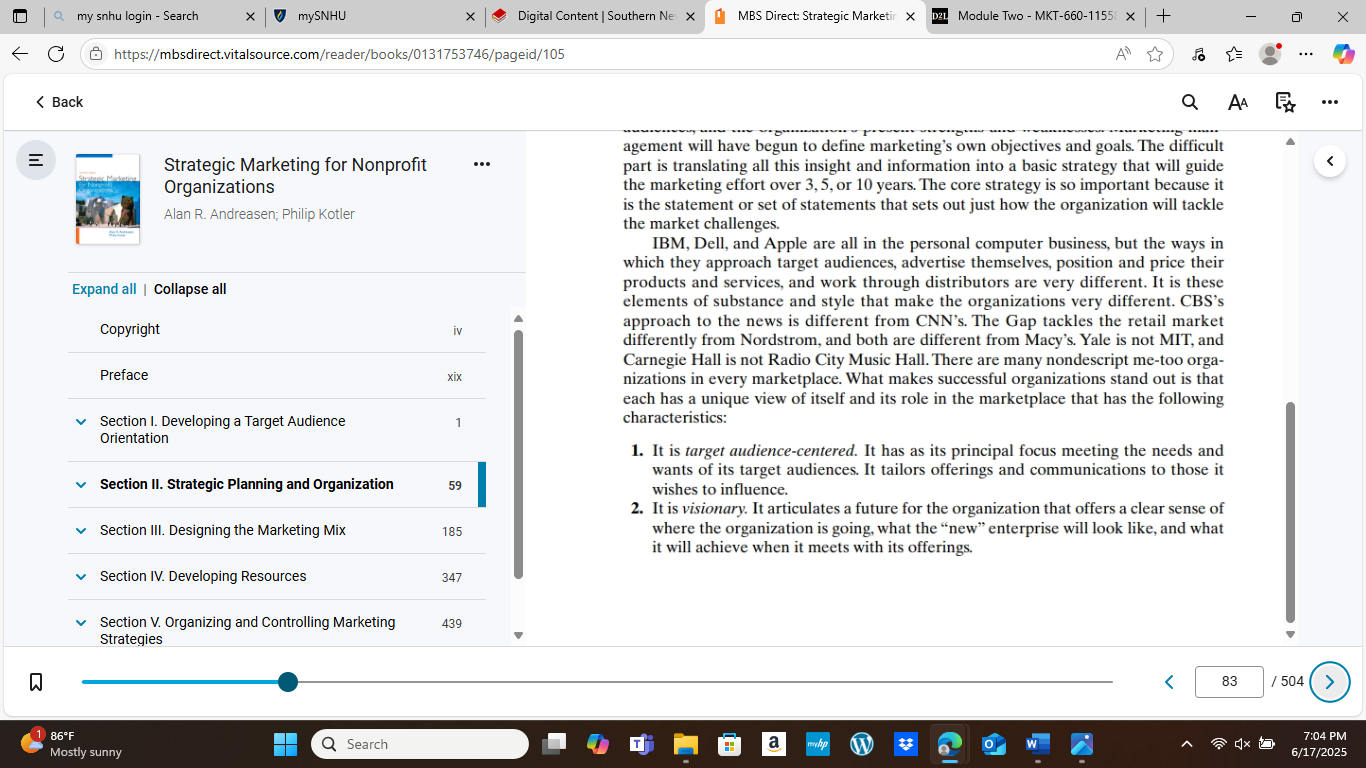Open Microsoft Teams from taskbar
Screen dimensions: 1366x768
(x=641, y=744)
